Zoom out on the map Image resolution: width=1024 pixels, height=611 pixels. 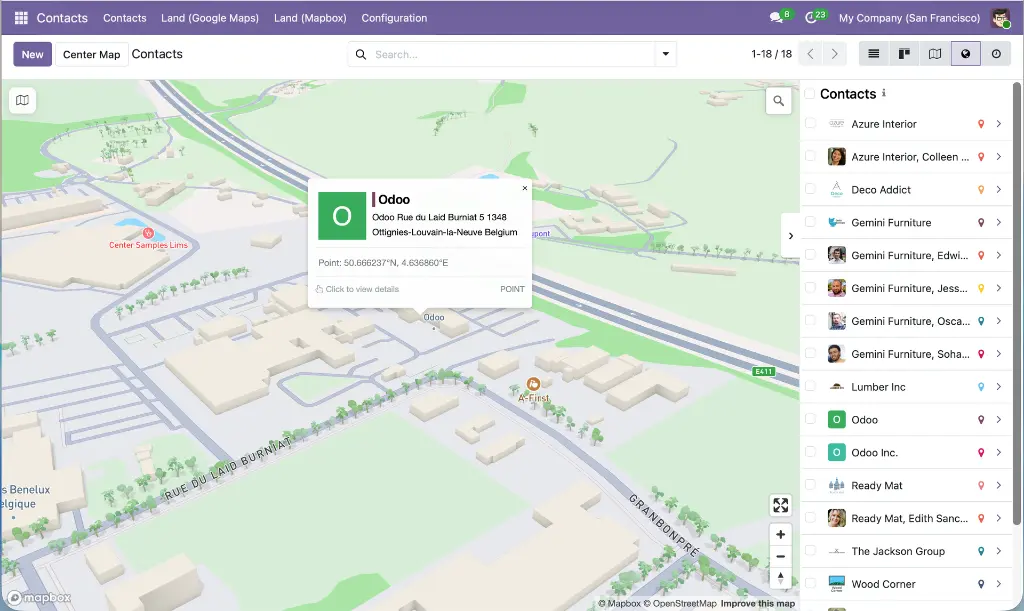(x=780, y=556)
